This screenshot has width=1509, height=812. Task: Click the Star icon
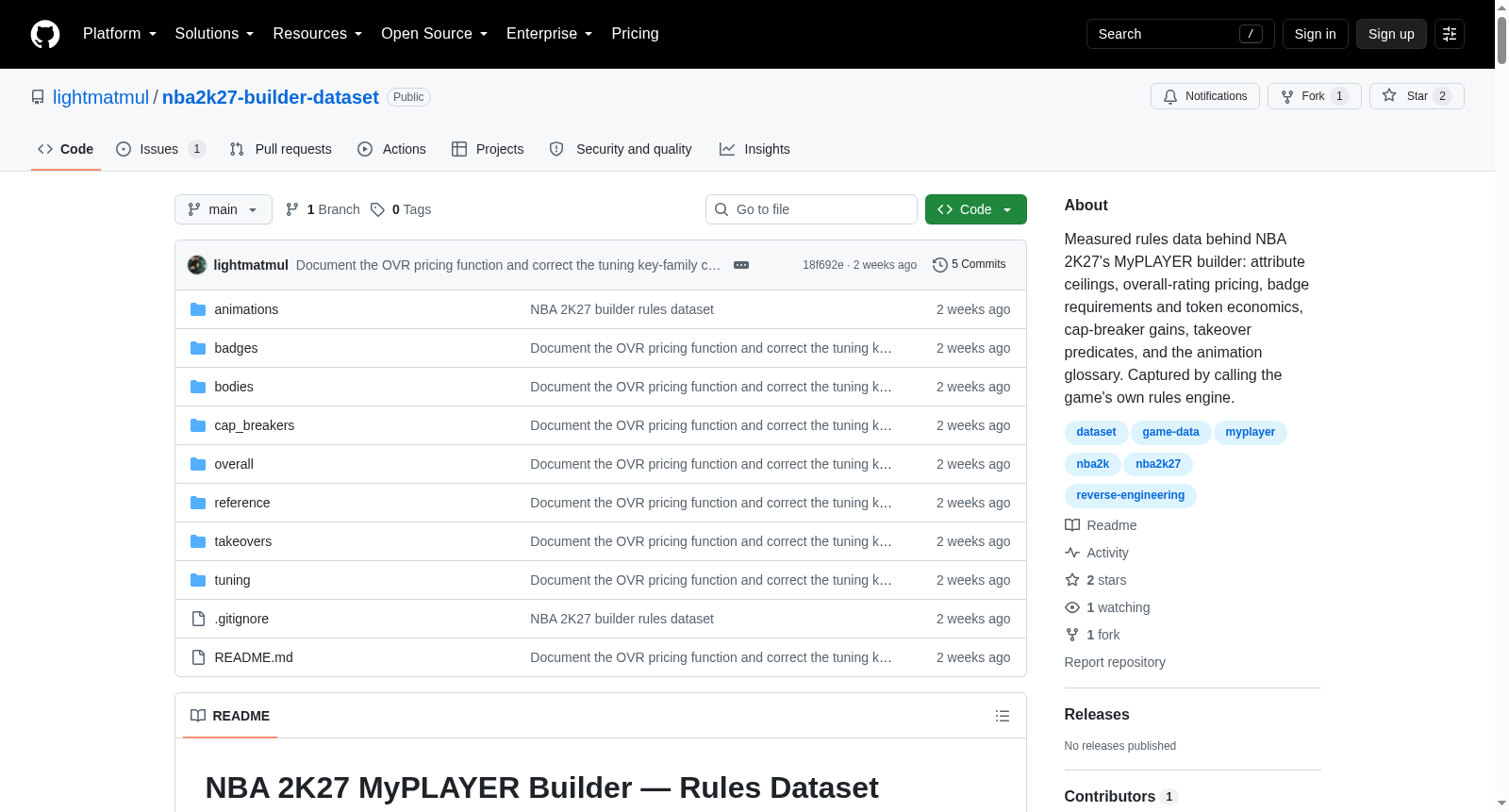[1389, 95]
